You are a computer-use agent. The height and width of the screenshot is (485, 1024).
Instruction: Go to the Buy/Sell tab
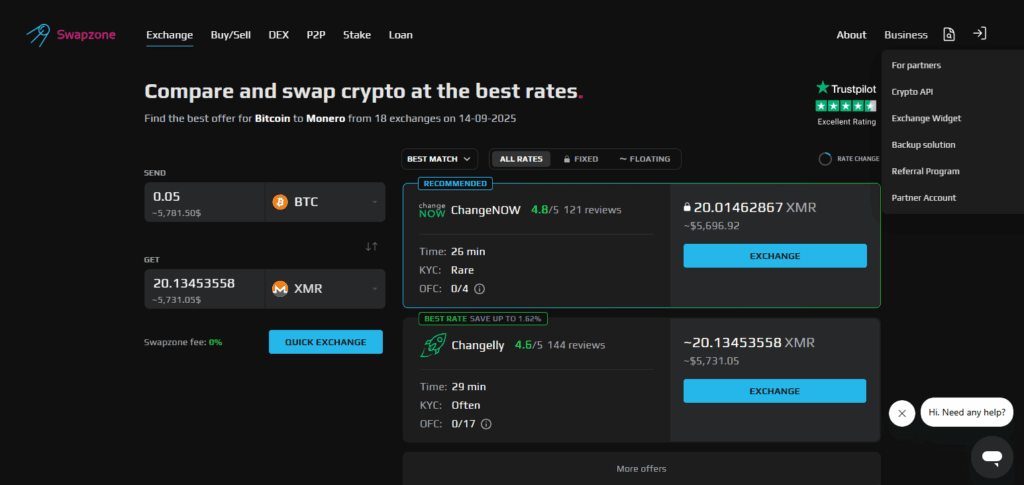point(231,35)
